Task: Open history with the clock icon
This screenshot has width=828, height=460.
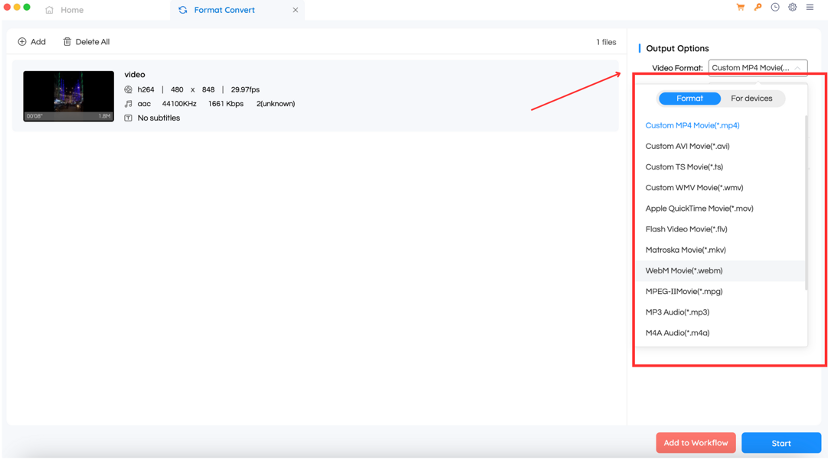Action: pos(775,8)
